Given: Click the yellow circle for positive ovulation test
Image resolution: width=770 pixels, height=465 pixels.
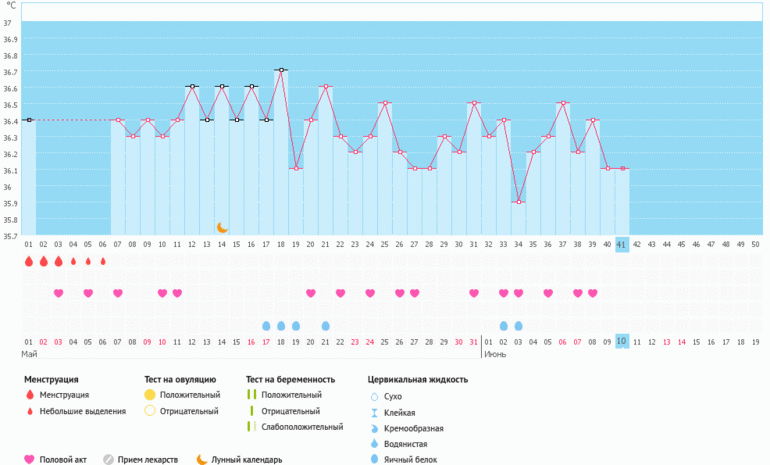Looking at the screenshot, I should coord(149,395).
